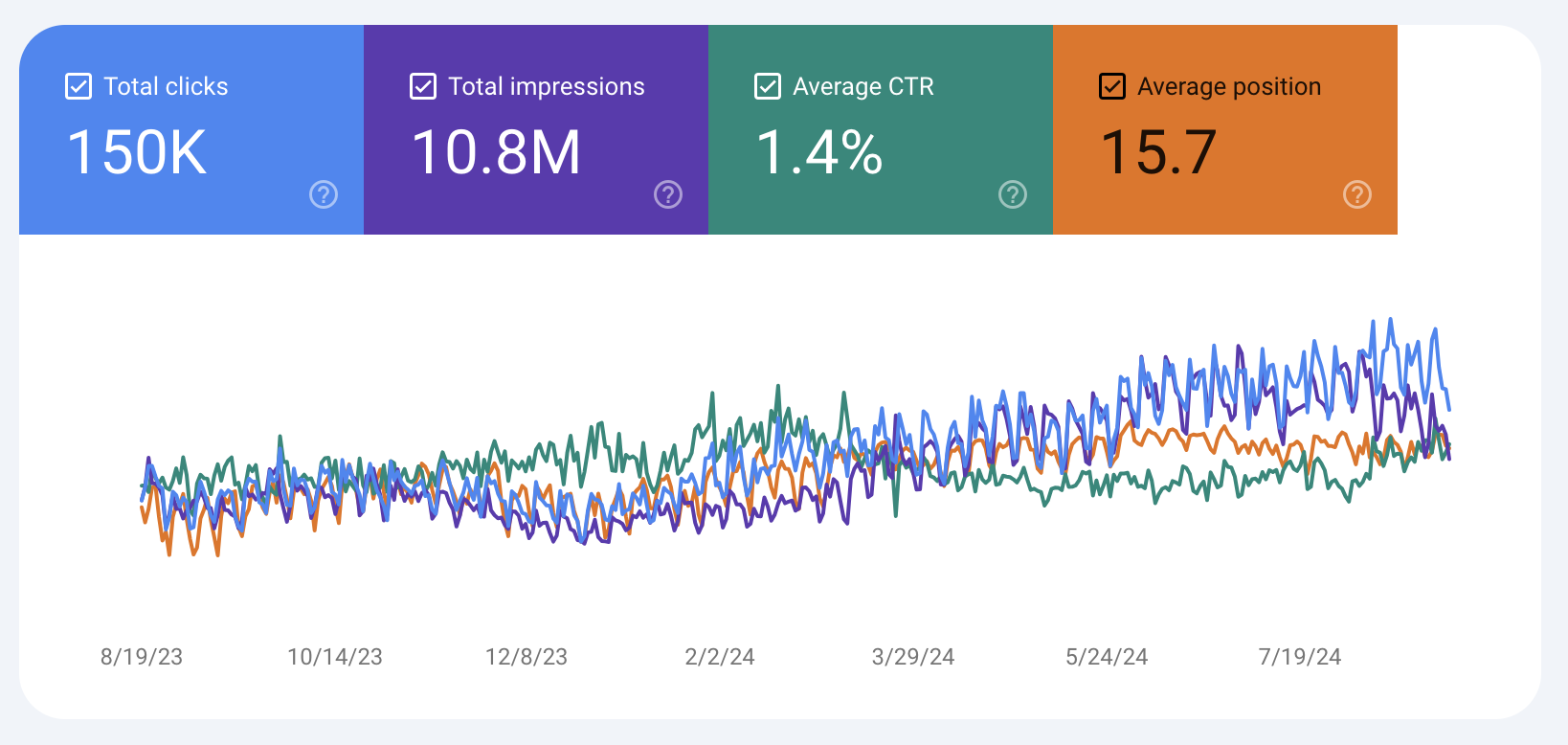Open help icon on Average position card
The width and height of the screenshot is (1568, 745).
(1357, 194)
